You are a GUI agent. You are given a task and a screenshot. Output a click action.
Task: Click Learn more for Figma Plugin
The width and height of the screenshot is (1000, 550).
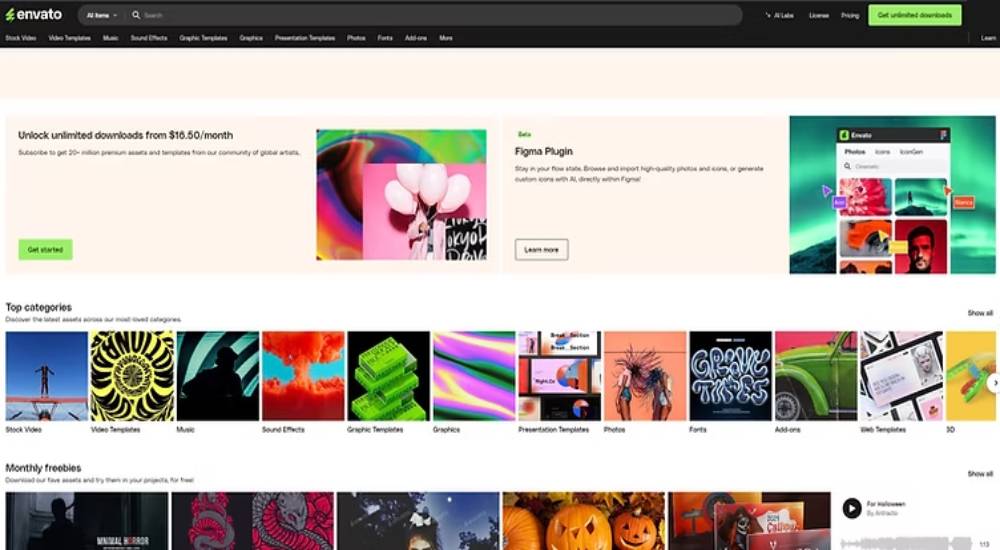(541, 249)
